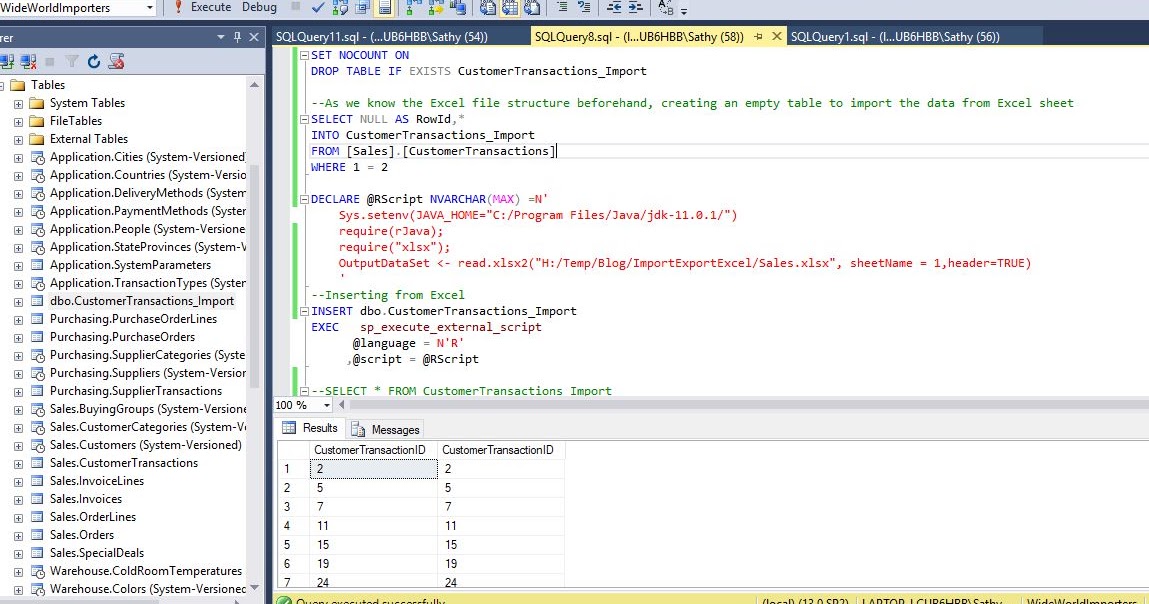Expand the Application.Cities table node
Image resolution: width=1149 pixels, height=604 pixels.
click(18, 158)
